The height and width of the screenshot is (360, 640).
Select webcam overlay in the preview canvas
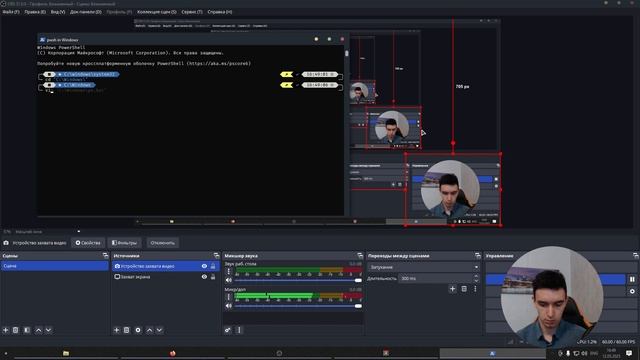coord(453,189)
